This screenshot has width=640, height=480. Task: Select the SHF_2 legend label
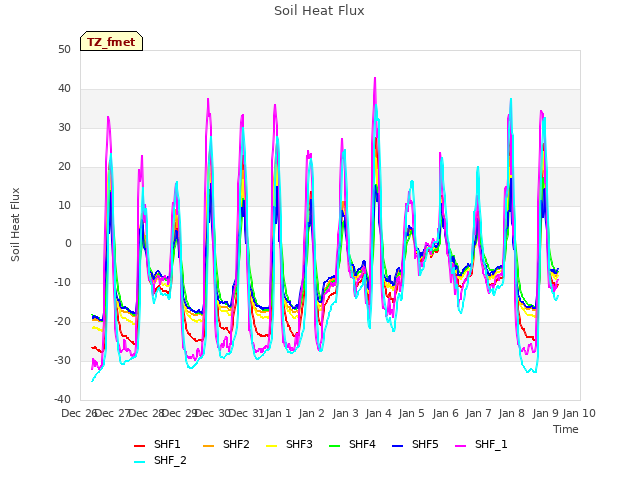coord(170,460)
